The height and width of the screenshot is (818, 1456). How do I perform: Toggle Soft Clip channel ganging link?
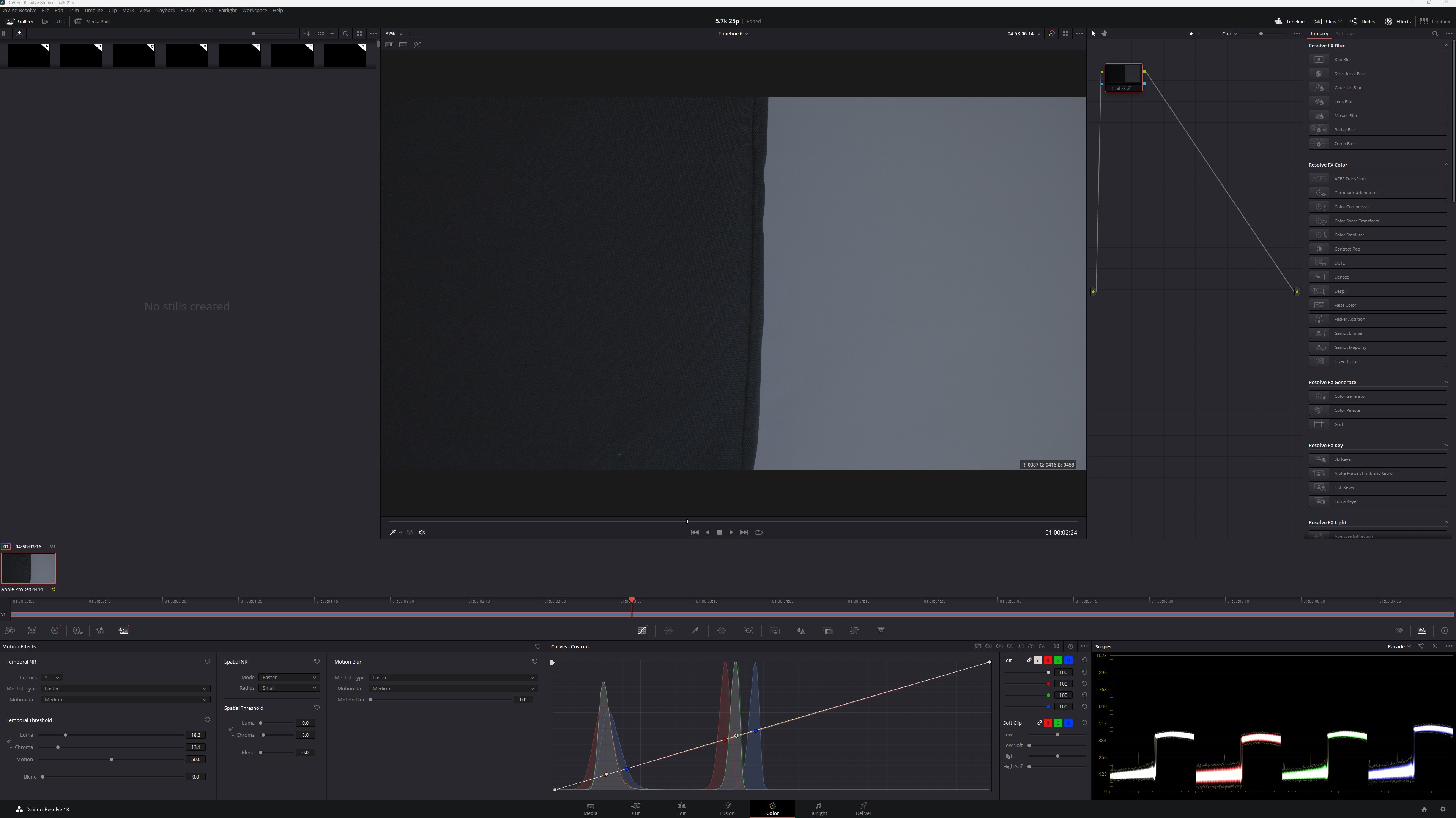point(1039,723)
